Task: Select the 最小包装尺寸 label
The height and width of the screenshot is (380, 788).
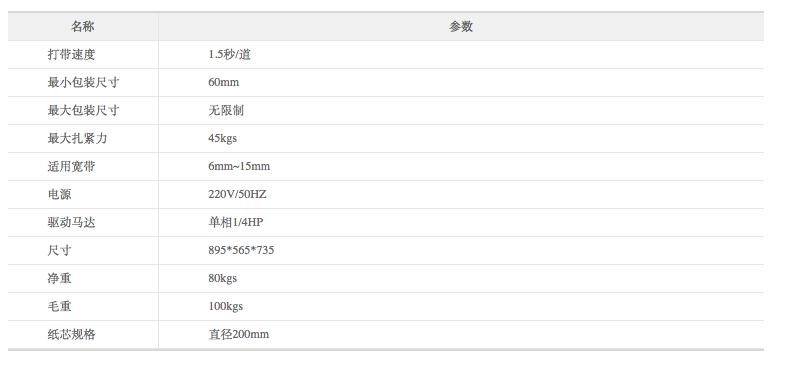Action: pos(83,82)
